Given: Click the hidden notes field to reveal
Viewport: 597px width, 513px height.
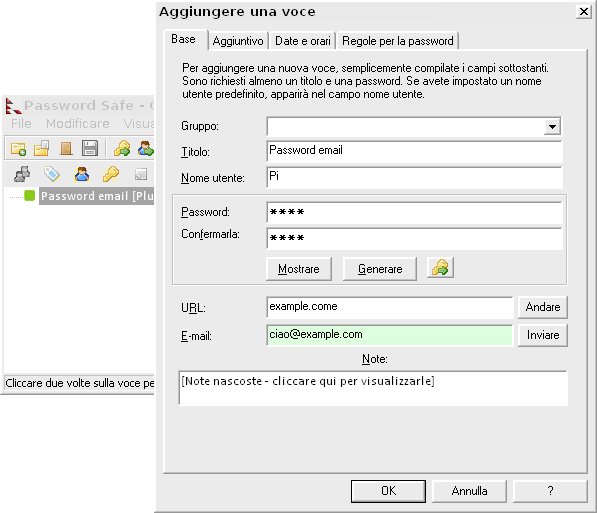Looking at the screenshot, I should click(x=373, y=388).
